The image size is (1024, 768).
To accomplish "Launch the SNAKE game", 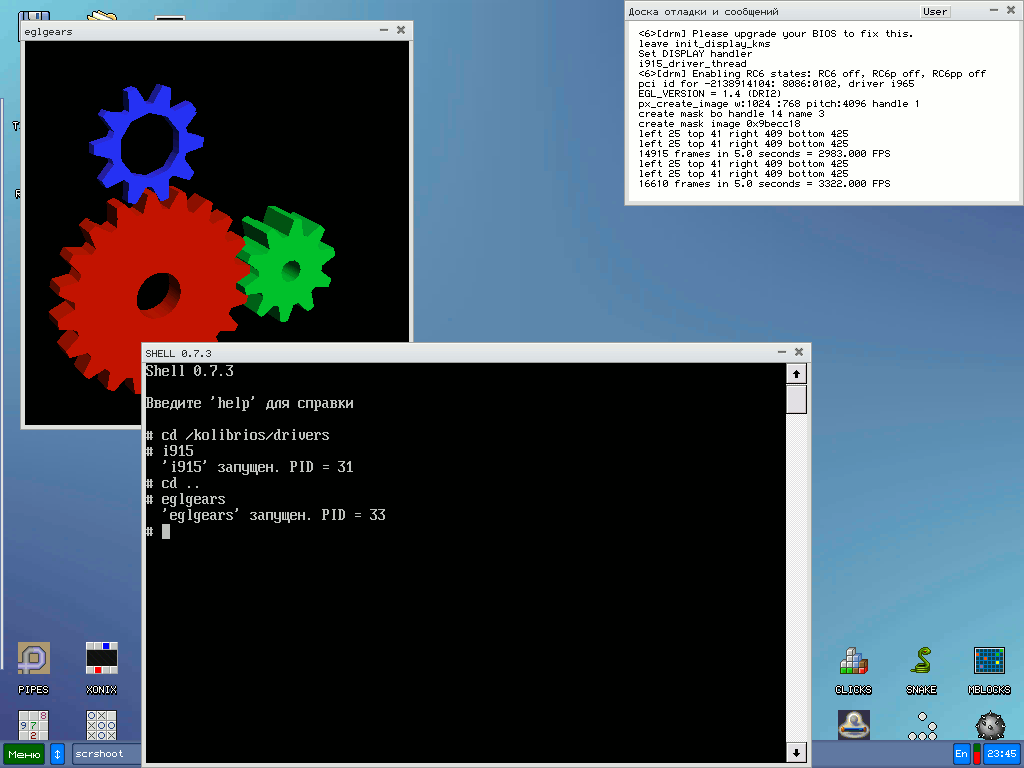I will tap(921, 662).
